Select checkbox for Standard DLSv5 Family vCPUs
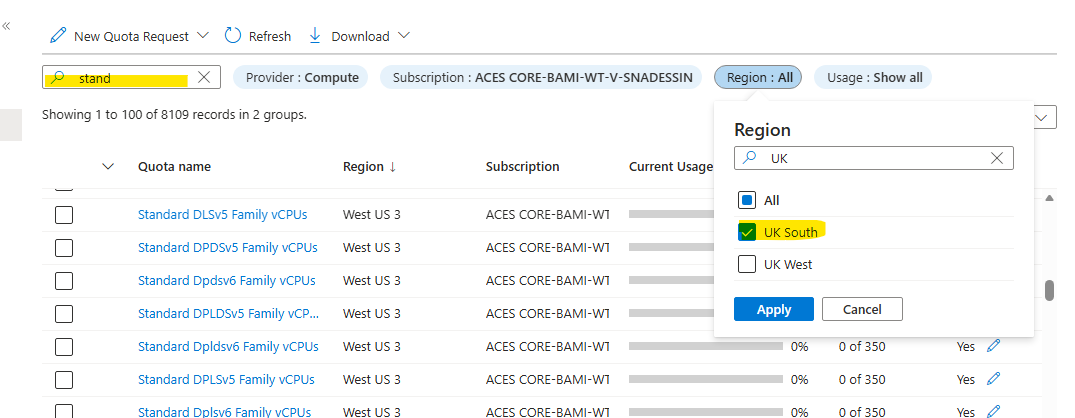Image resolution: width=1075 pixels, height=418 pixels. [64, 215]
